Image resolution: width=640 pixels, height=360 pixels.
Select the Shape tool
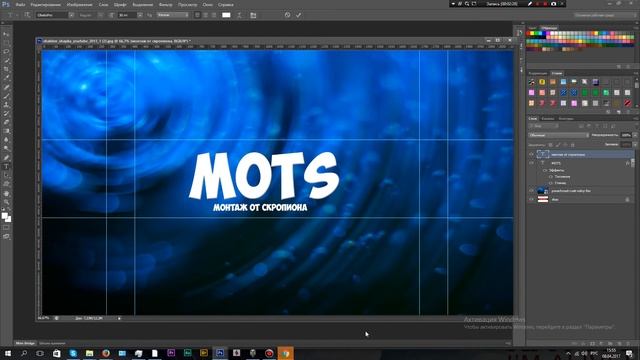point(6,184)
